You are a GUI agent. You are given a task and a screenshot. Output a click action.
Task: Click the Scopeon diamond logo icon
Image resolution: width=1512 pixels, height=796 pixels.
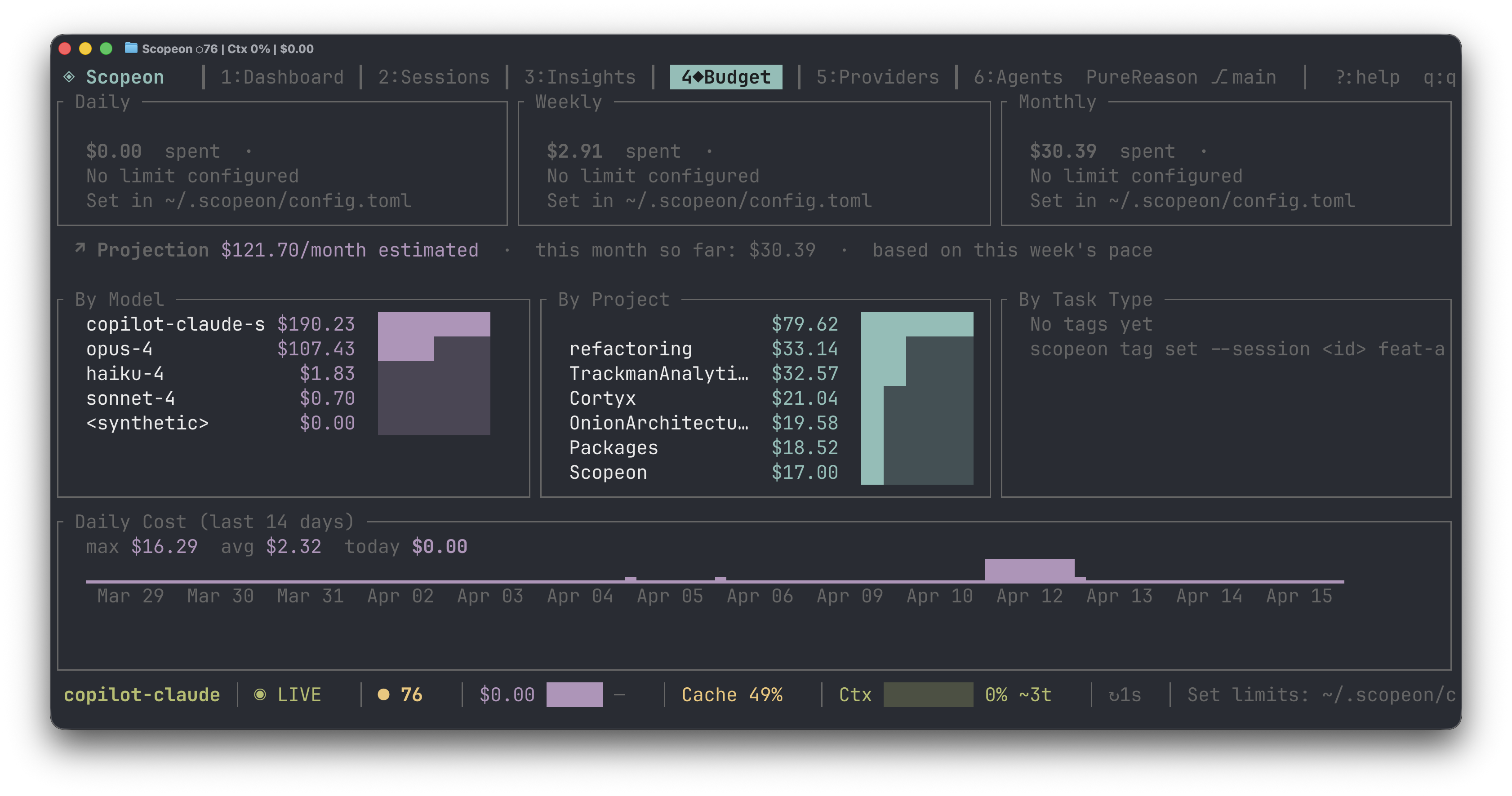point(69,77)
